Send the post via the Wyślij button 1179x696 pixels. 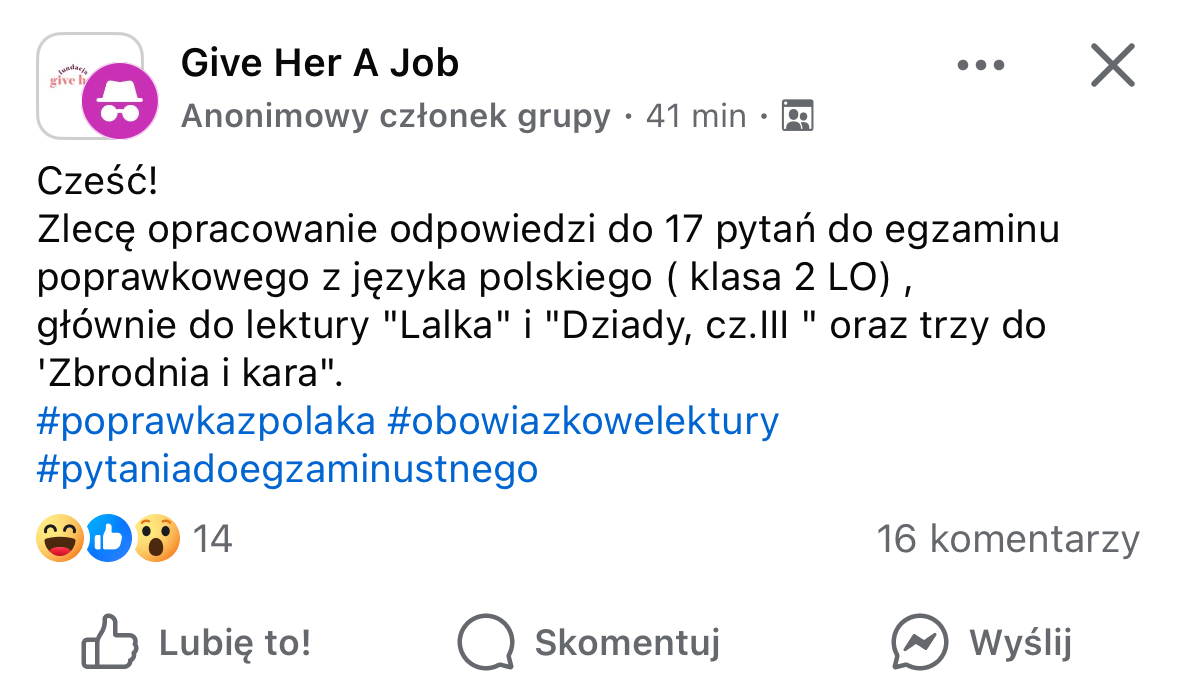[981, 643]
